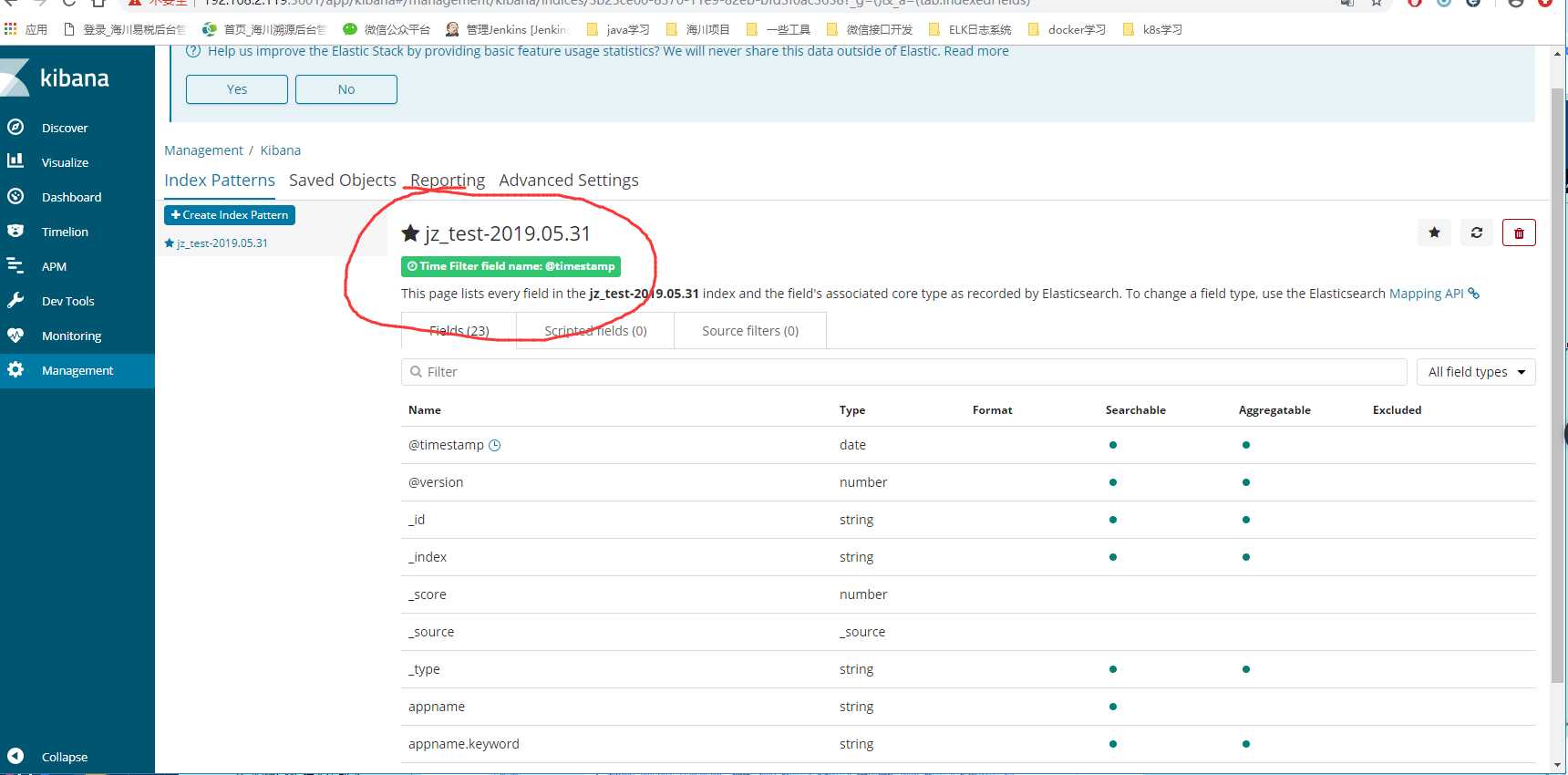Click the clock icon next to @timestamp

pos(495,445)
